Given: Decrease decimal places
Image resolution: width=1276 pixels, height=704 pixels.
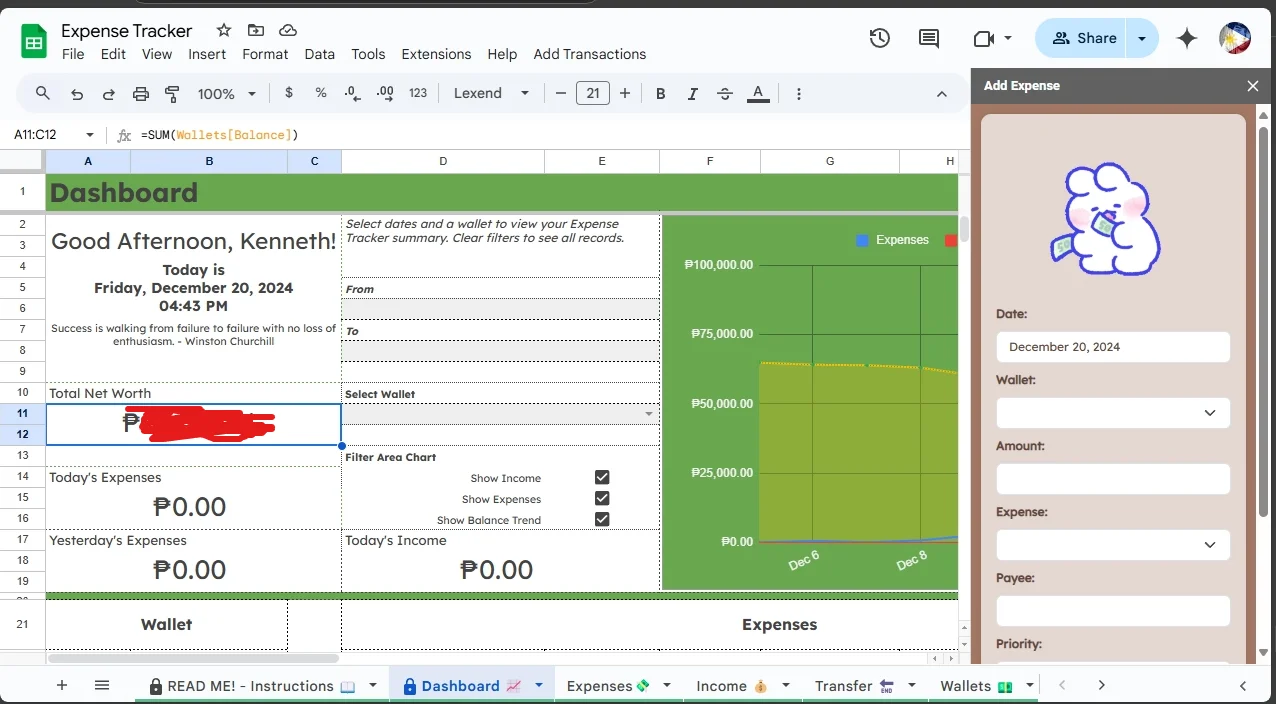Looking at the screenshot, I should click(353, 93).
